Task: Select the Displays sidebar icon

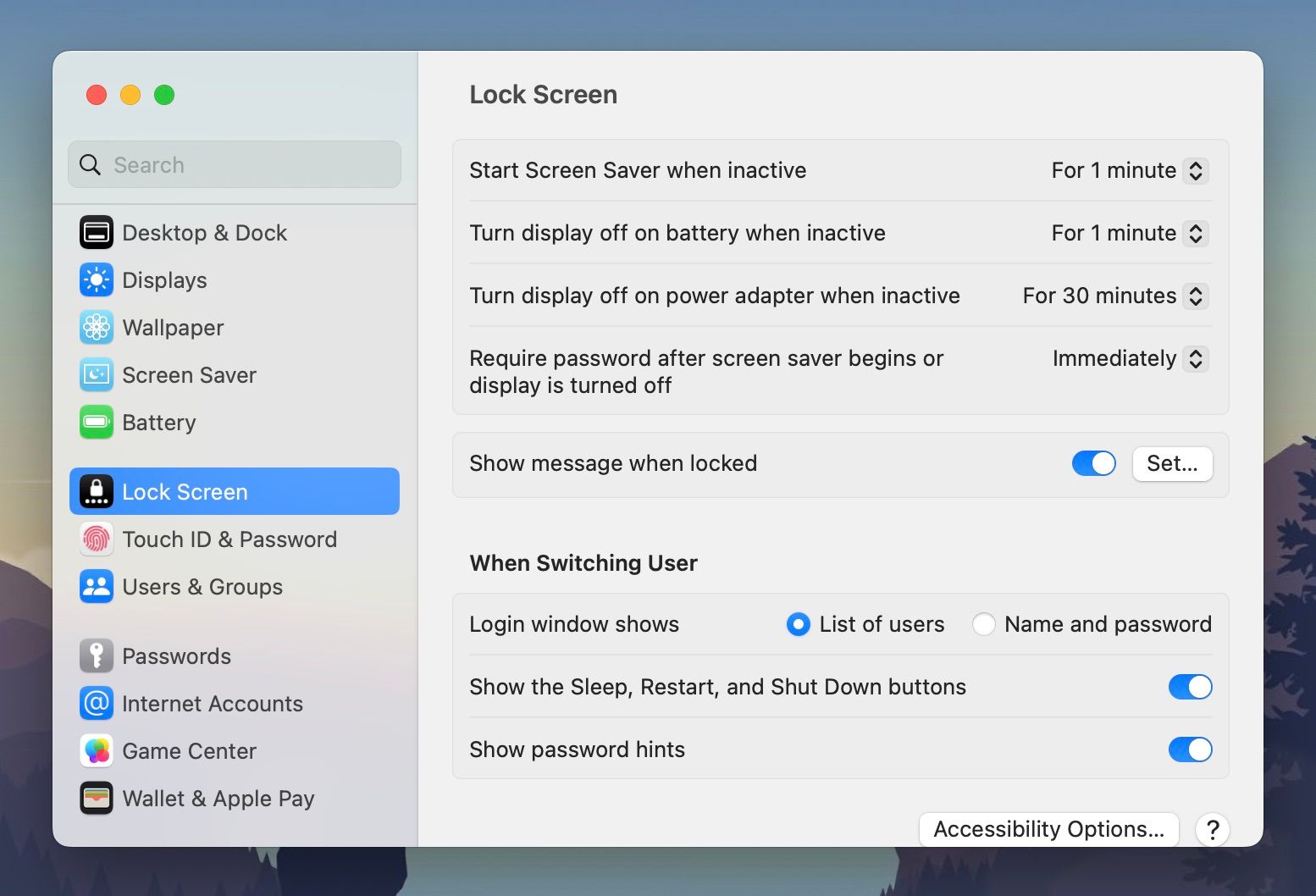Action: pyautogui.click(x=97, y=279)
